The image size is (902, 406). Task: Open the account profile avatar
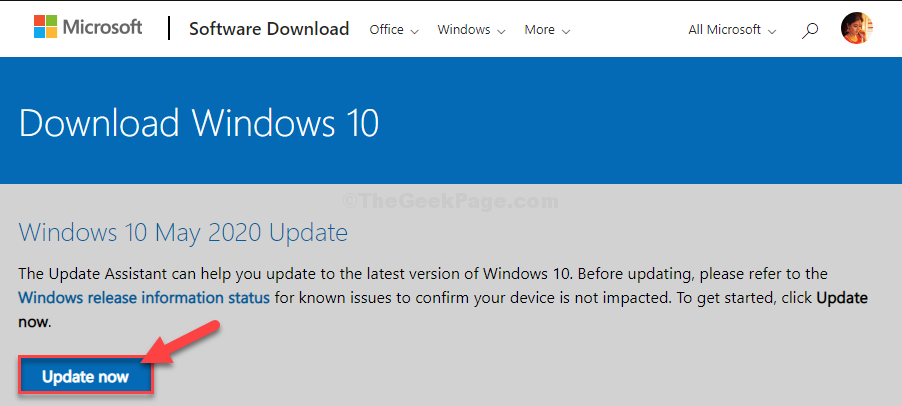857,28
